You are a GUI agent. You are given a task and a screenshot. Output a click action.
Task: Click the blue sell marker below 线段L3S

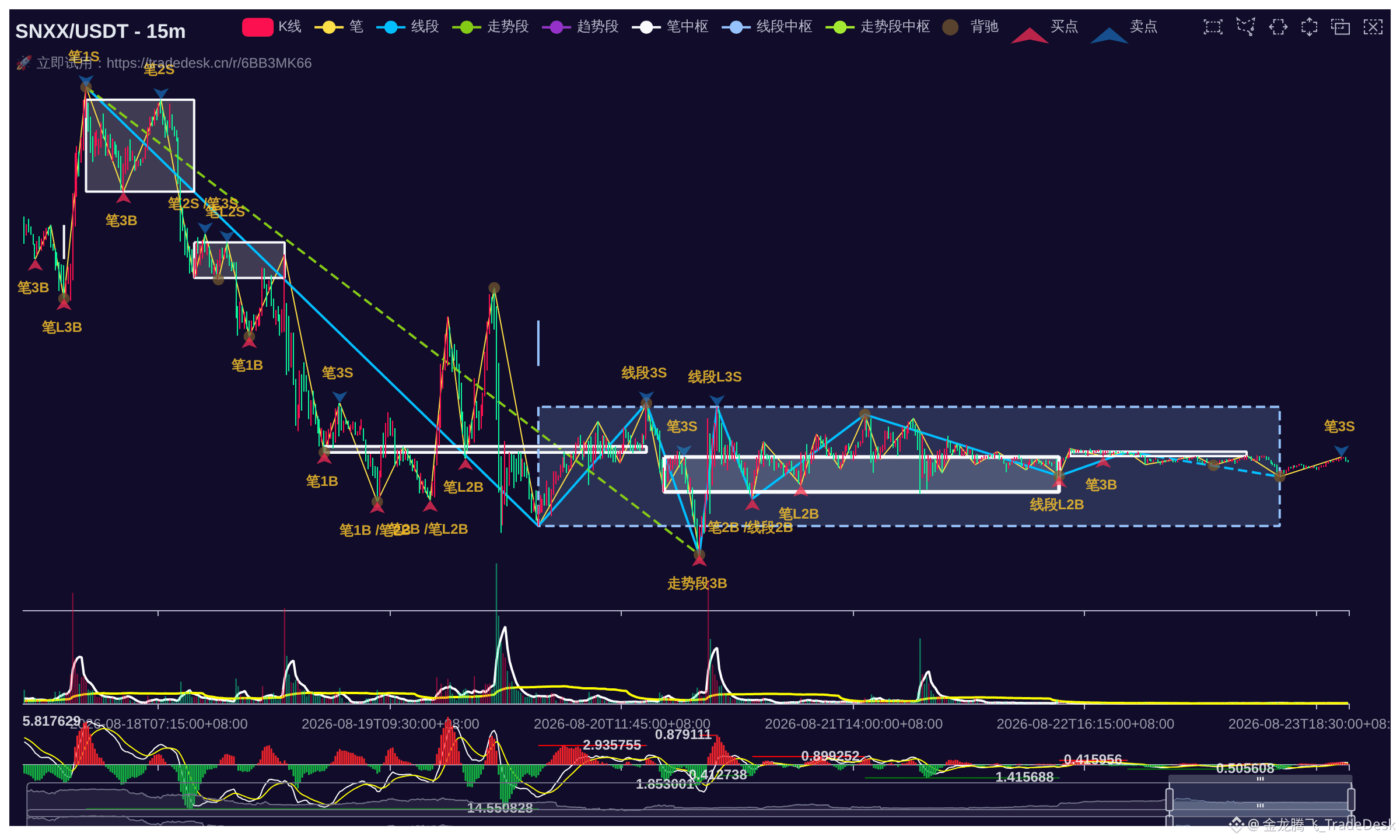coord(717,400)
